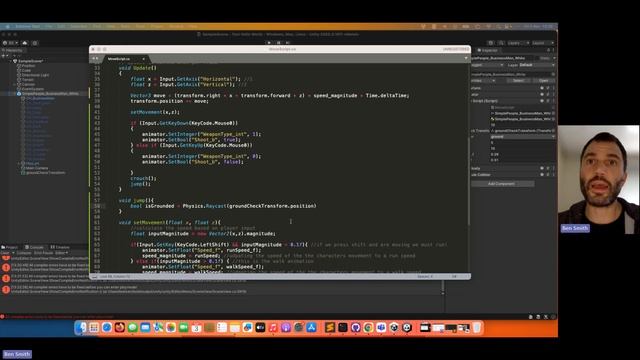This screenshot has height=360, width=640.
Task: Click the cloud services icon in Unity toolbar
Action: (25, 43)
